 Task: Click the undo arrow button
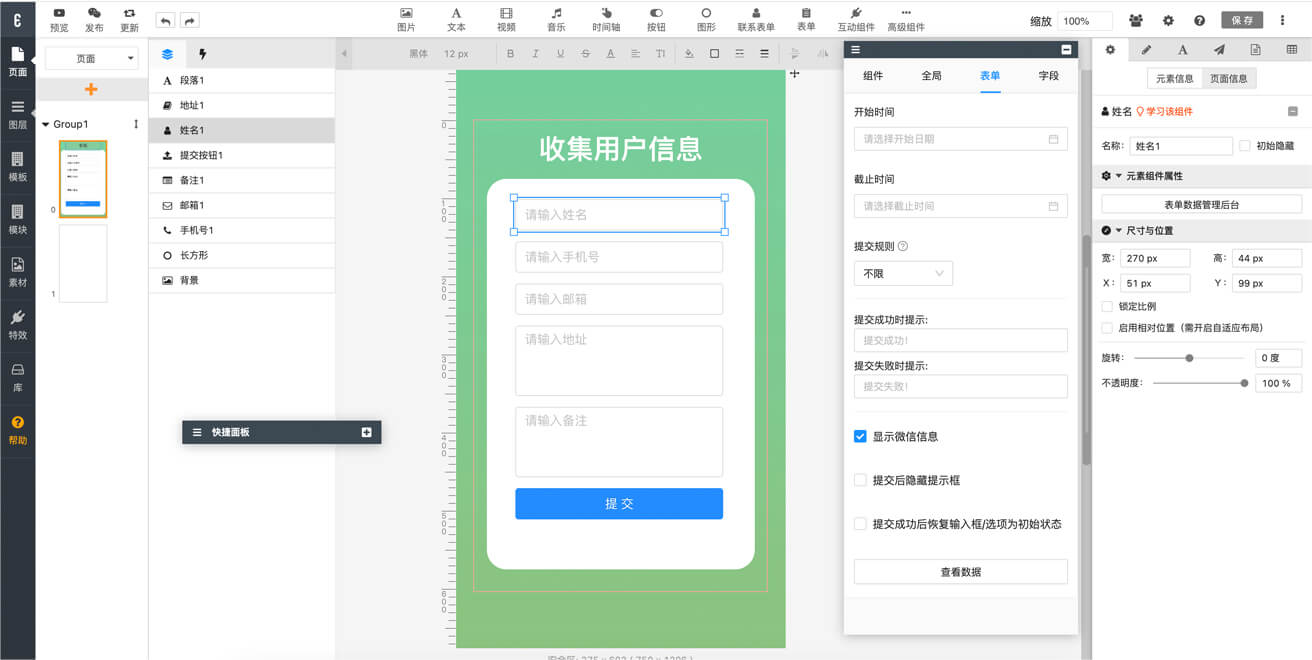click(x=165, y=20)
